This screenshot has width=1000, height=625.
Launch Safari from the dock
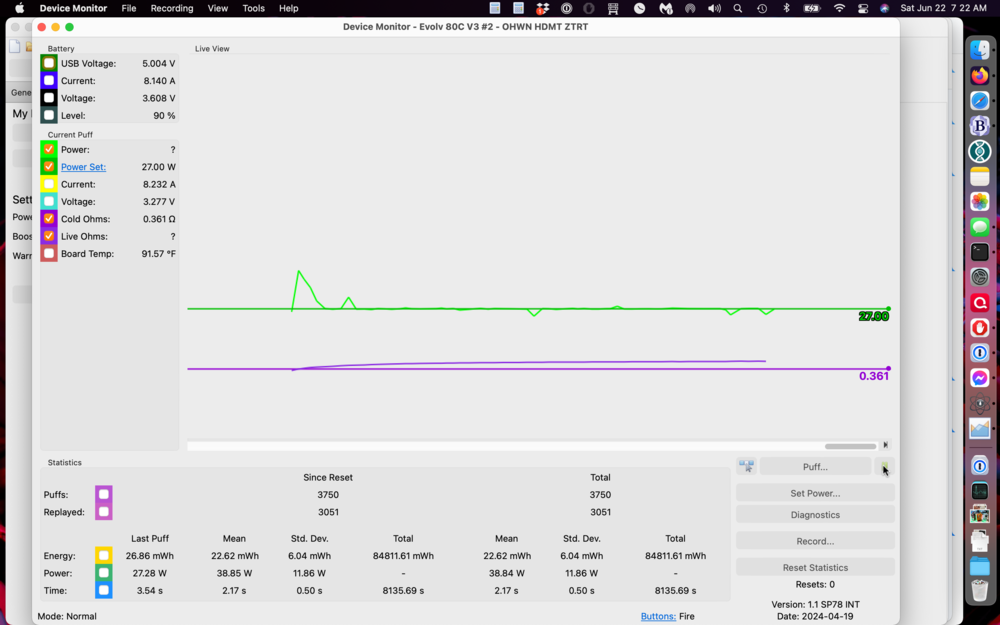point(980,101)
